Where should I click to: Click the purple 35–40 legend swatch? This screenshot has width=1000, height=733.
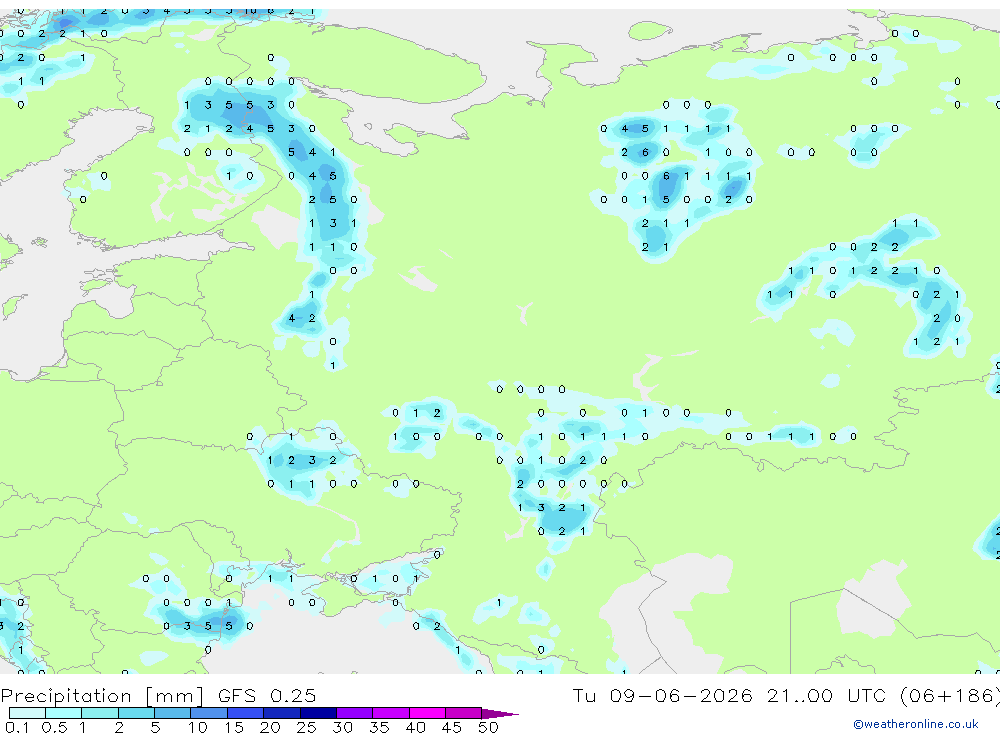(391, 713)
